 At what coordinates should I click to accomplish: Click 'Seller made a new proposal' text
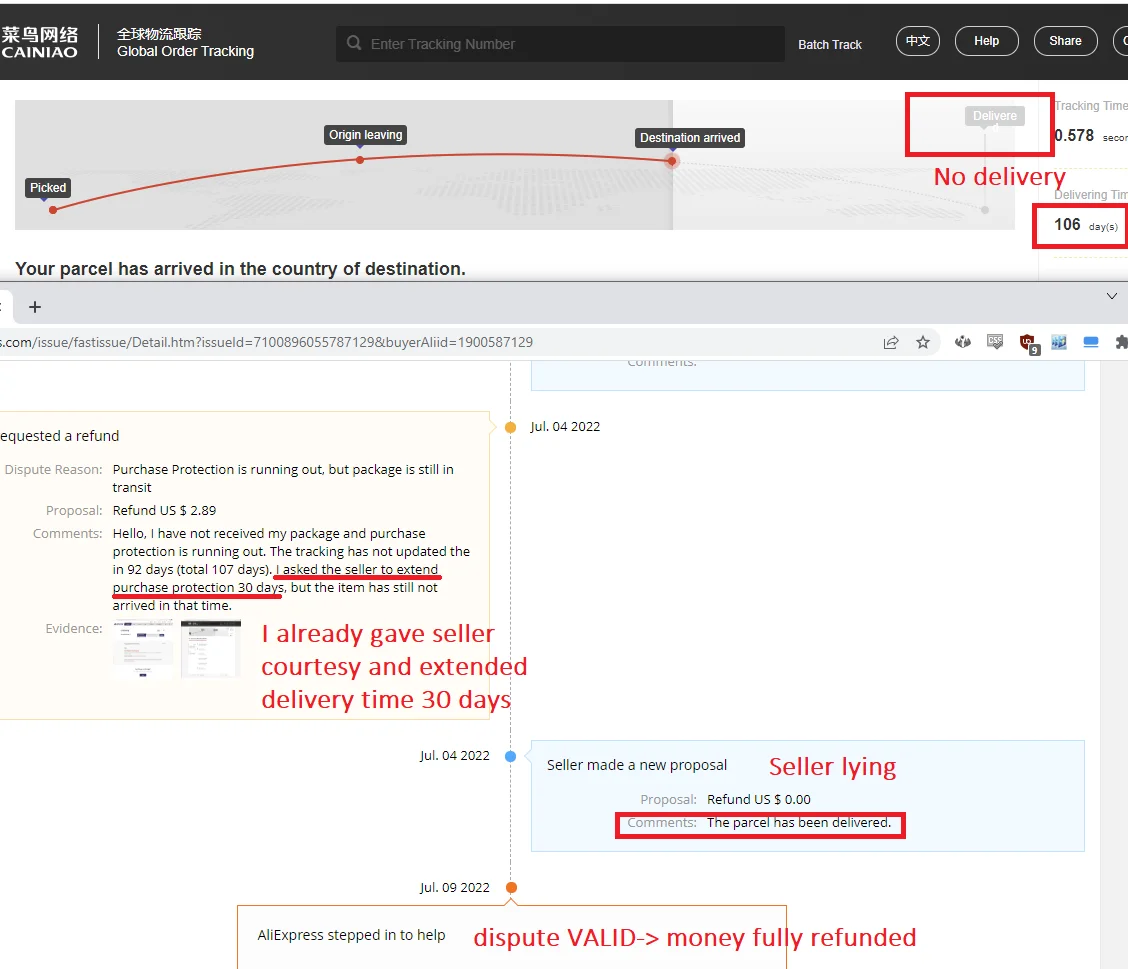tap(637, 765)
